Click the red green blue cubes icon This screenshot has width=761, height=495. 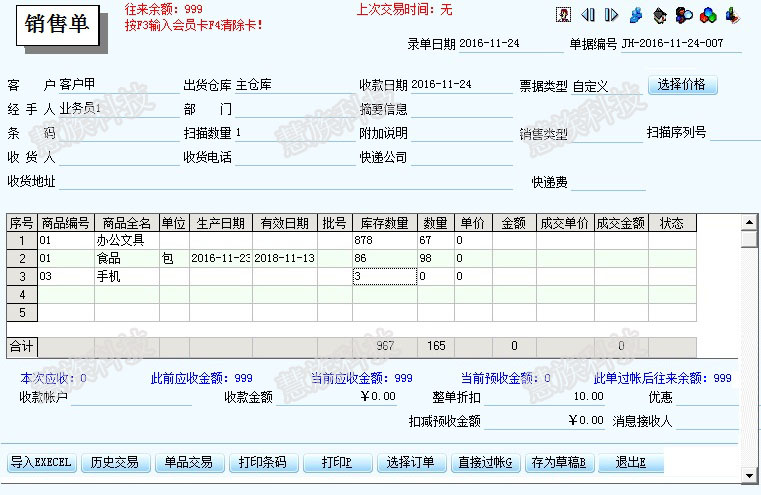[708, 16]
